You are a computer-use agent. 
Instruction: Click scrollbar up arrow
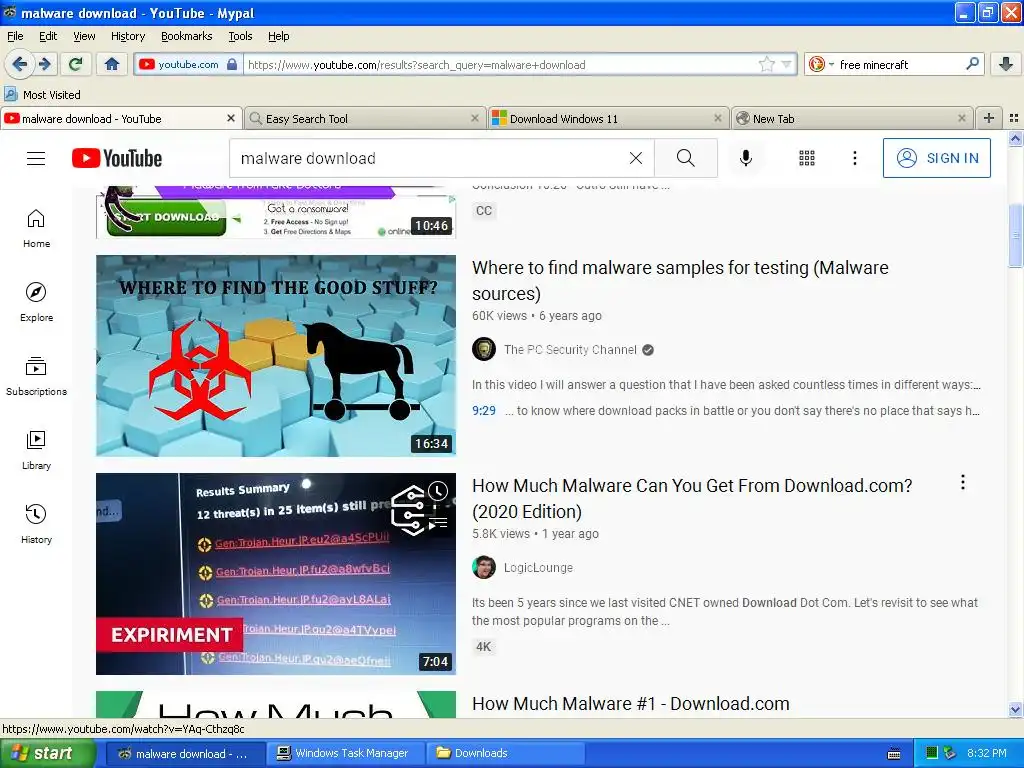1015,138
